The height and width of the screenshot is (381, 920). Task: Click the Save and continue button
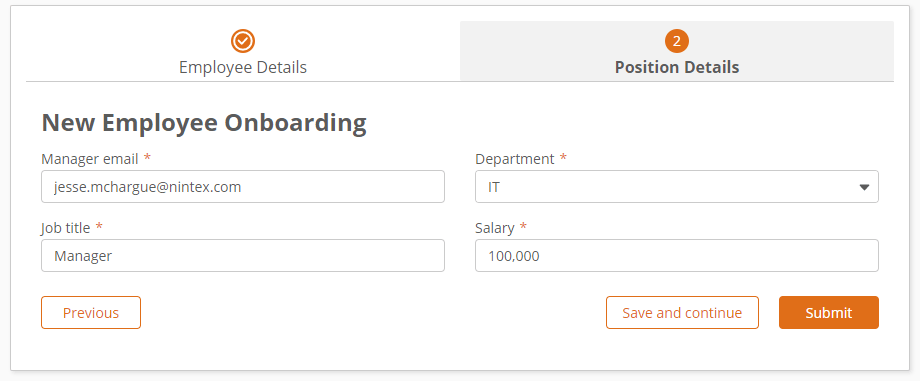click(682, 312)
